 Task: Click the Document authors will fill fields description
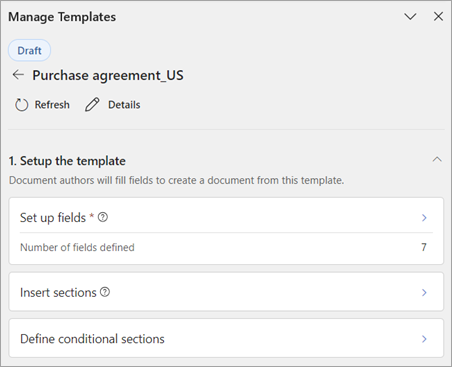click(x=176, y=180)
